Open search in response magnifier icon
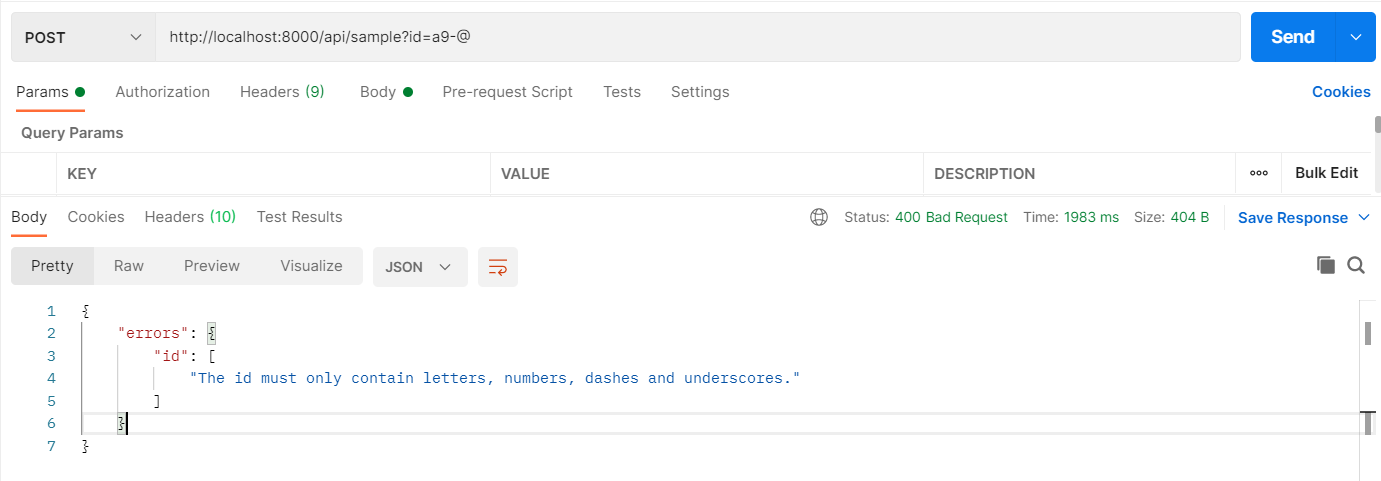This screenshot has height=481, width=1381. 1356,265
